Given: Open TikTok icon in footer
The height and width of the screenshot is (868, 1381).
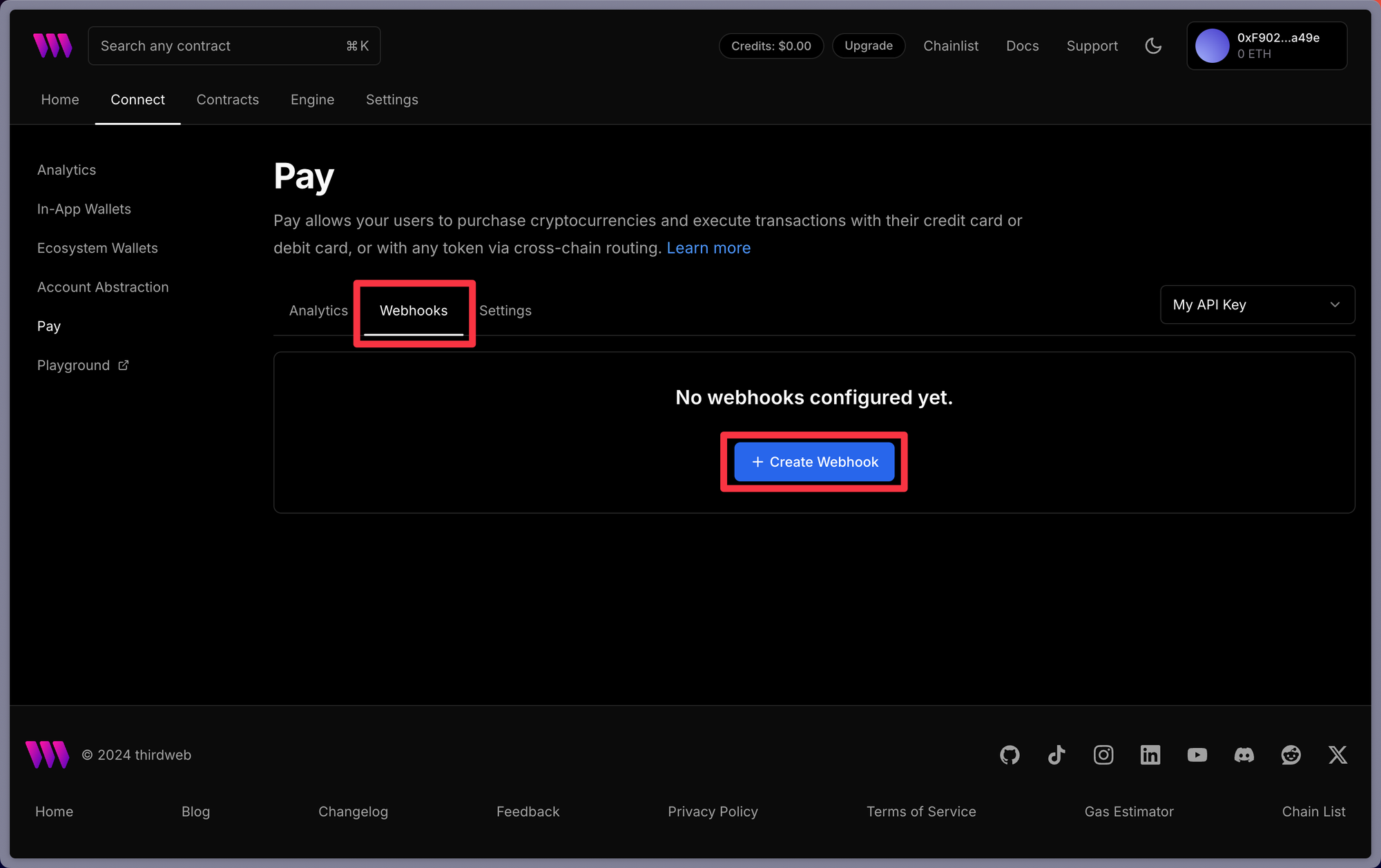Looking at the screenshot, I should point(1056,755).
